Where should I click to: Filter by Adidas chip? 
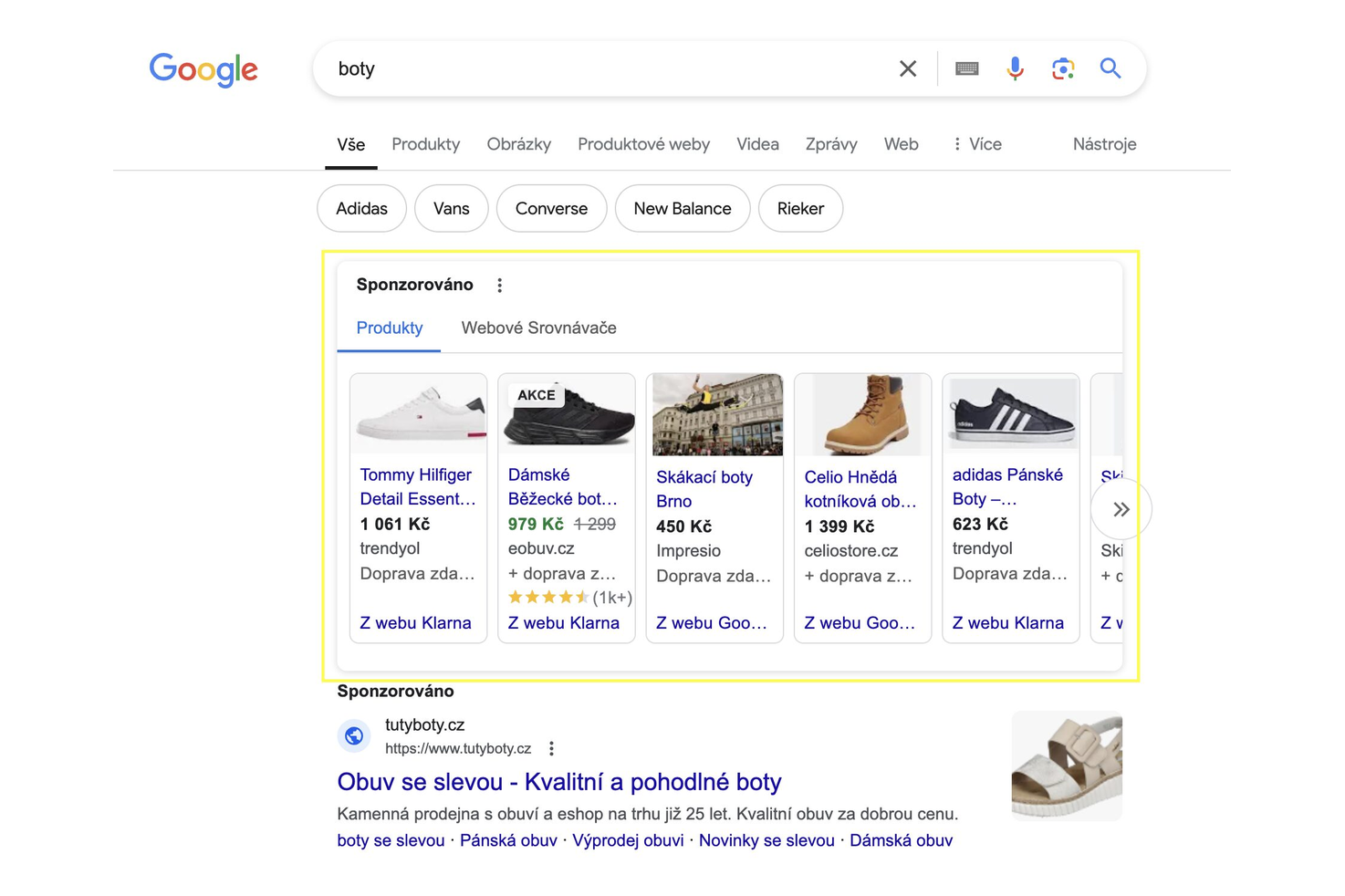pyautogui.click(x=361, y=208)
